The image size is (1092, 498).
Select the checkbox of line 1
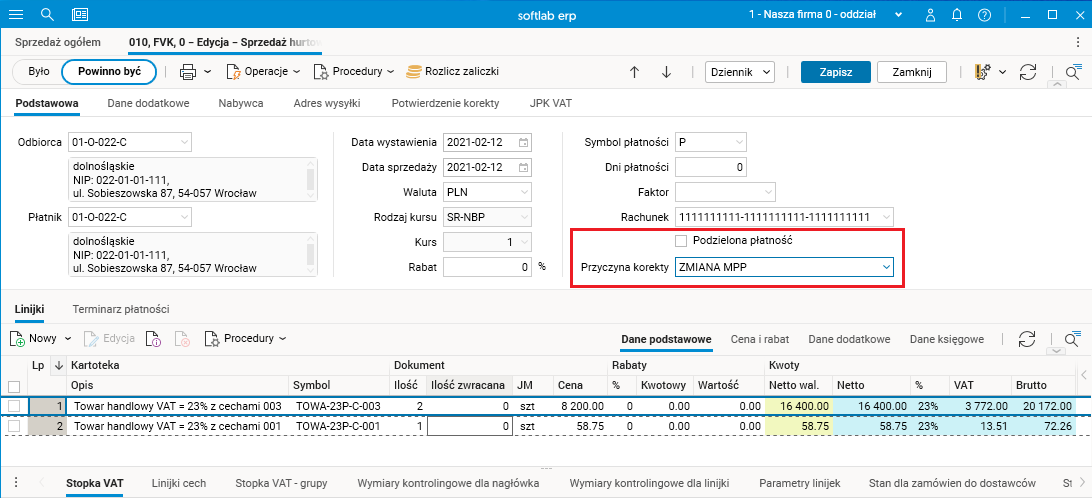point(13,405)
